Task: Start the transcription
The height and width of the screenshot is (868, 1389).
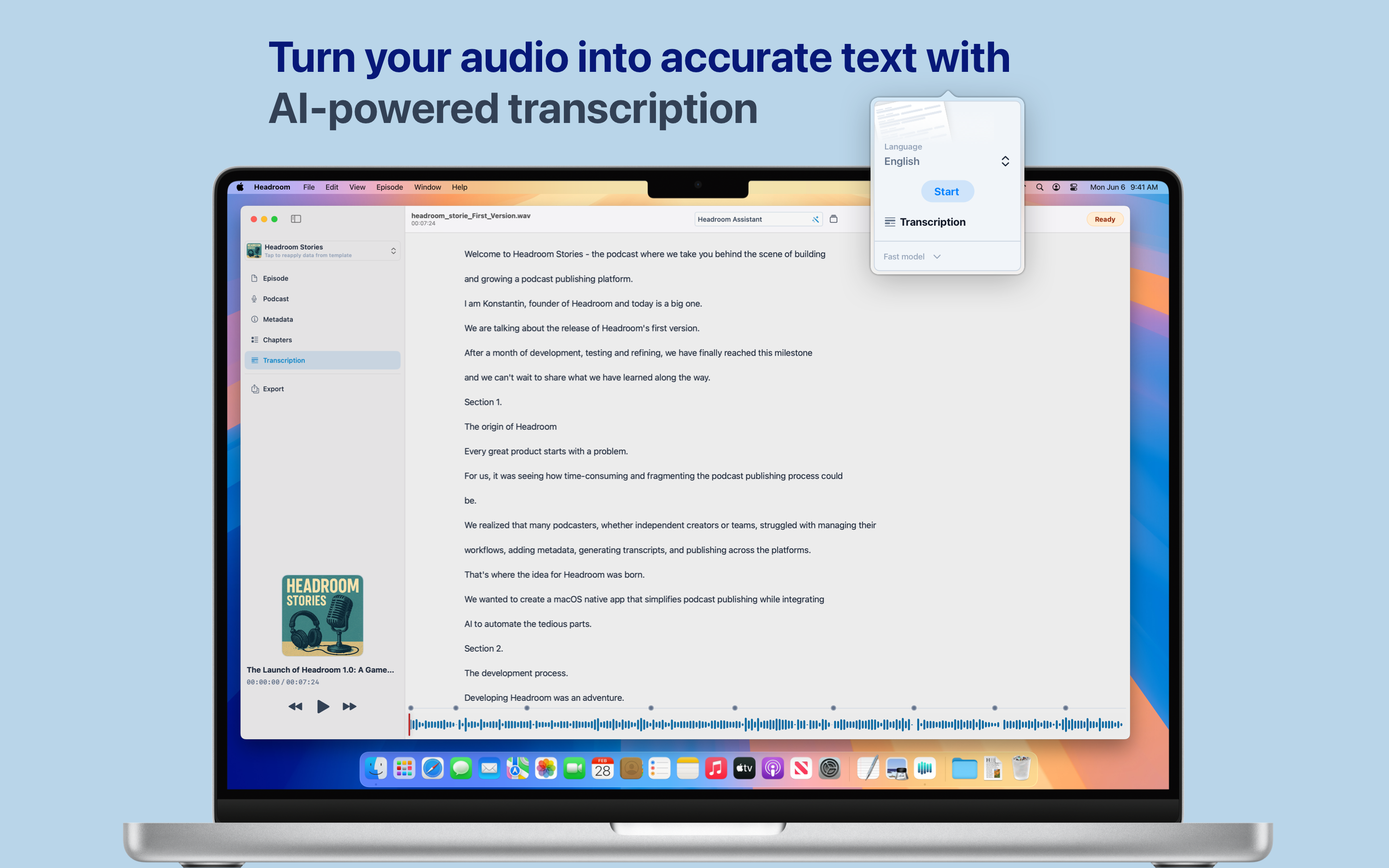Action: [x=947, y=192]
